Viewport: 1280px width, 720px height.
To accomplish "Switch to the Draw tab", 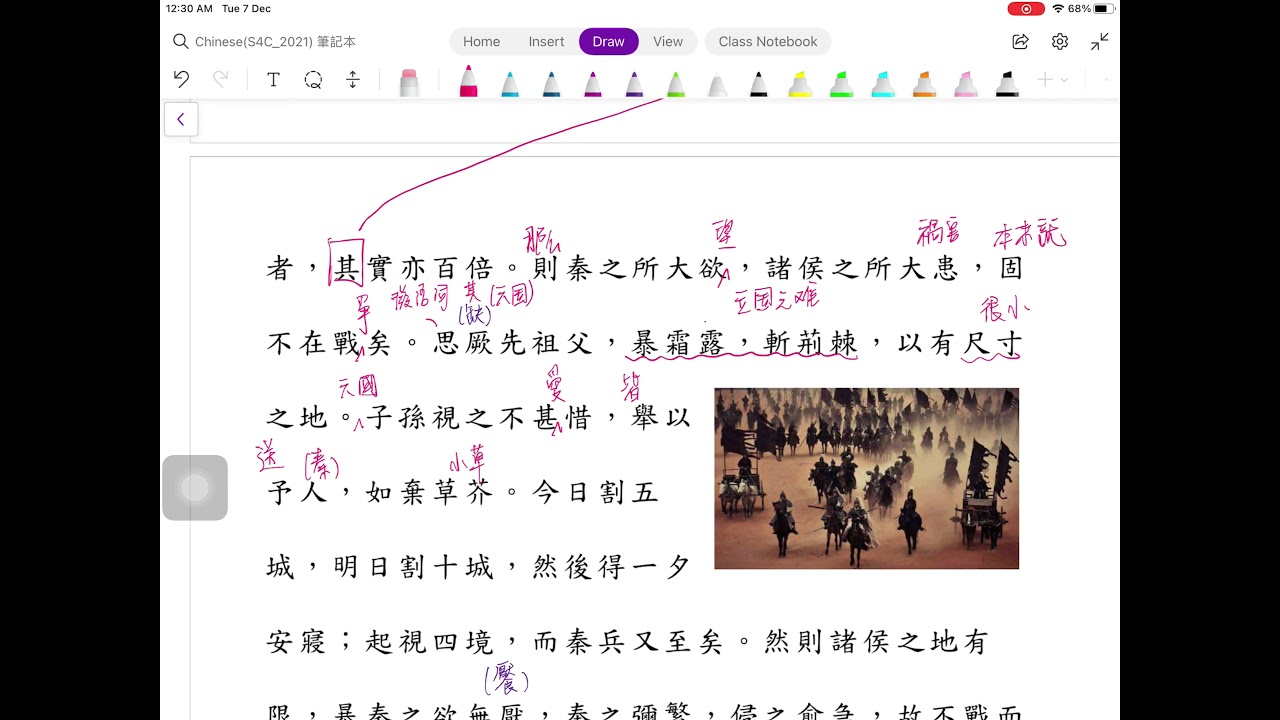I will 608,41.
